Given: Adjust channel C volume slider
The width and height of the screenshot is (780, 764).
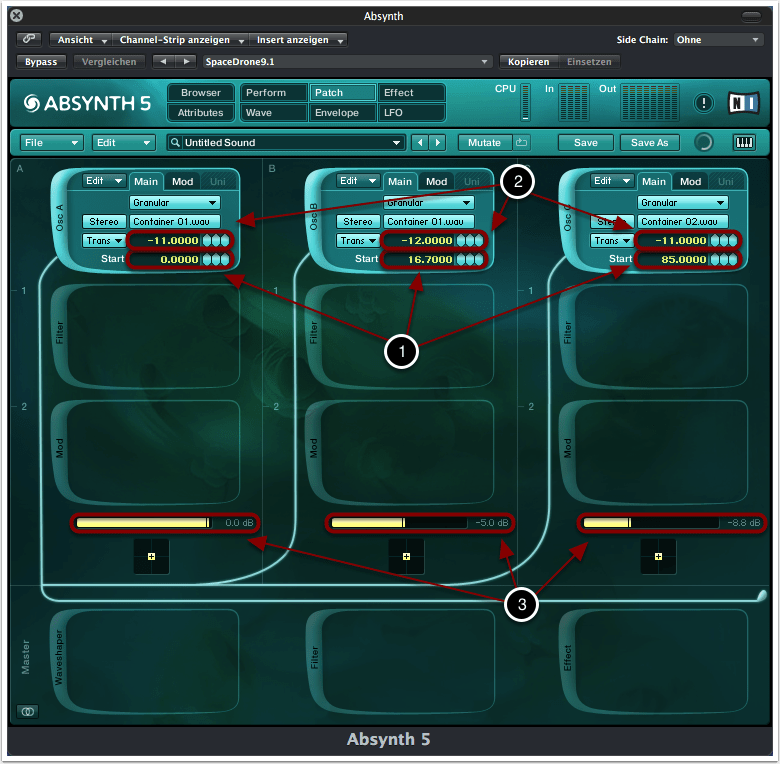Looking at the screenshot, I should (650, 523).
